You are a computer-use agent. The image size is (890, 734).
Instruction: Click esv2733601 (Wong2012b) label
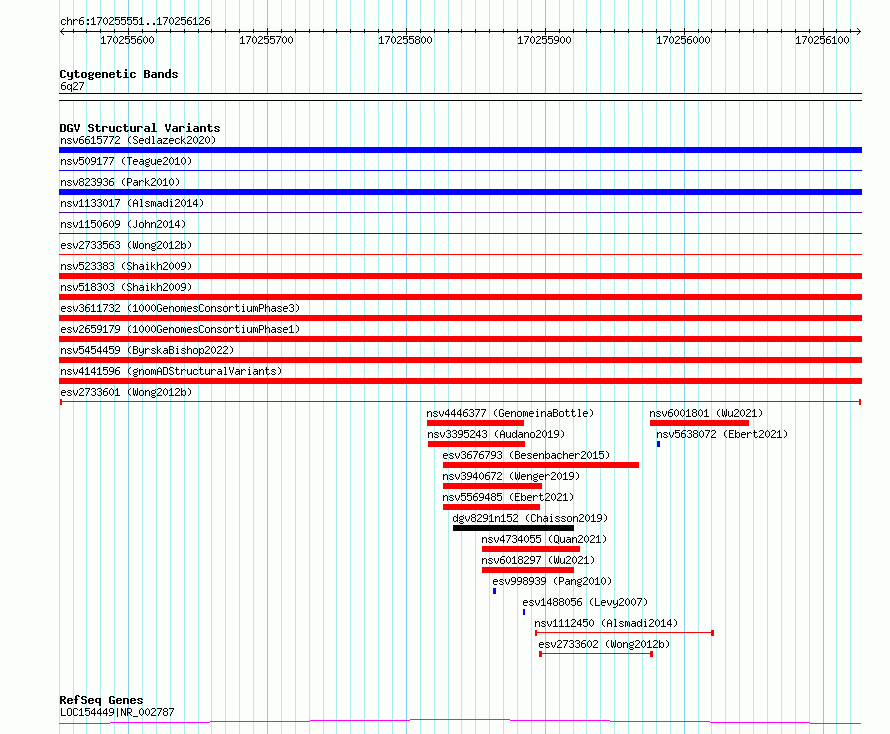[126, 392]
